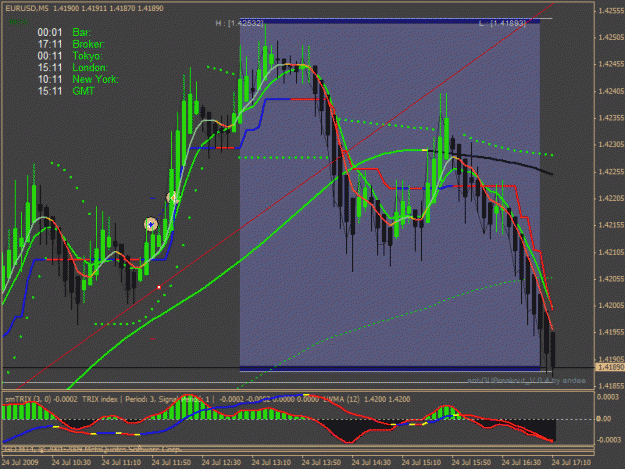The height and width of the screenshot is (469, 625).
Task: Click the 24 Jul 13:10 time axis label
Action: tap(271, 463)
